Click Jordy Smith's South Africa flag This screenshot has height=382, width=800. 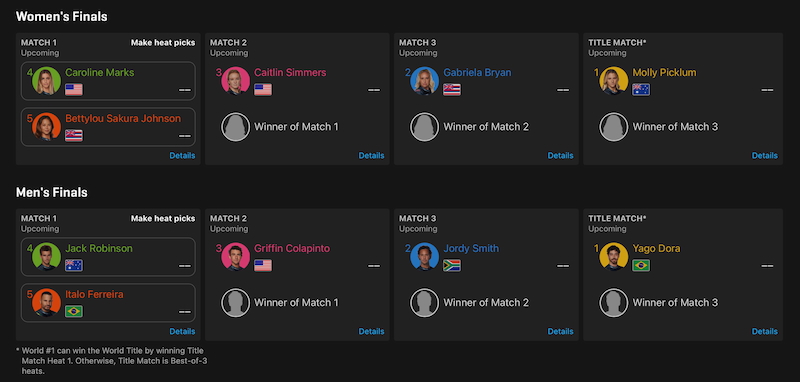point(452,266)
